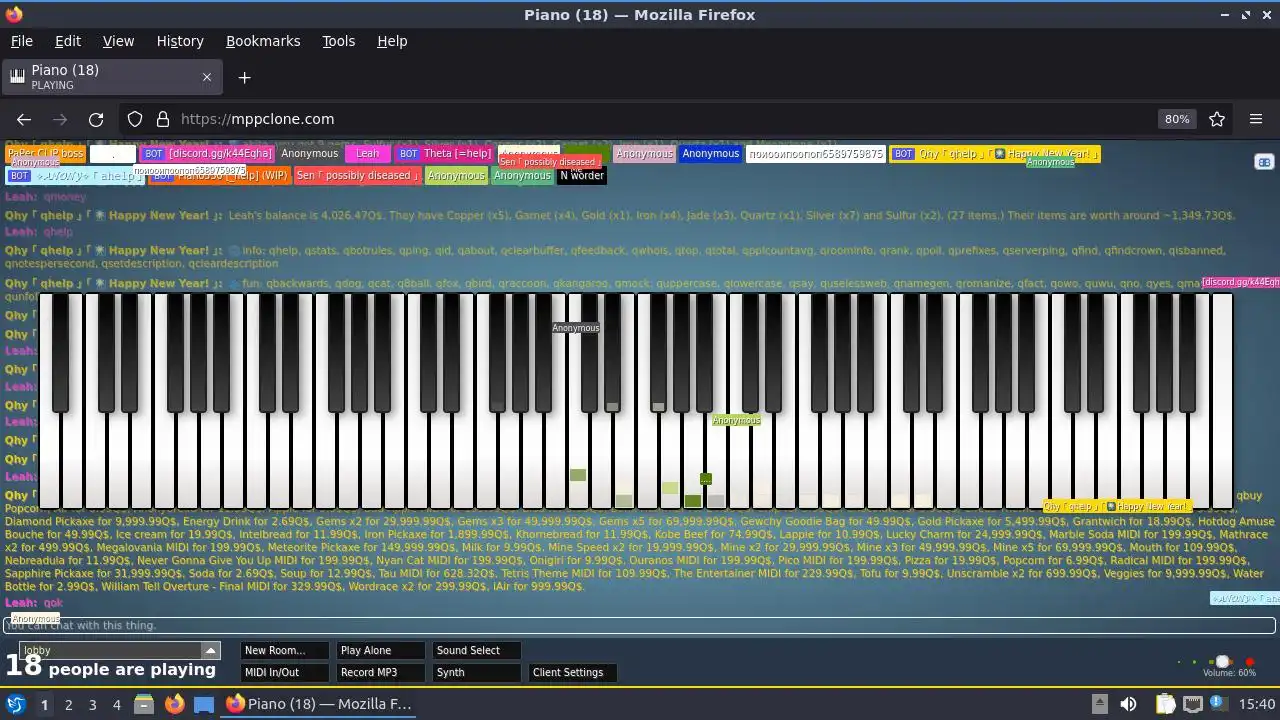Focus the chat message input field
The height and width of the screenshot is (720, 1280).
(640, 625)
